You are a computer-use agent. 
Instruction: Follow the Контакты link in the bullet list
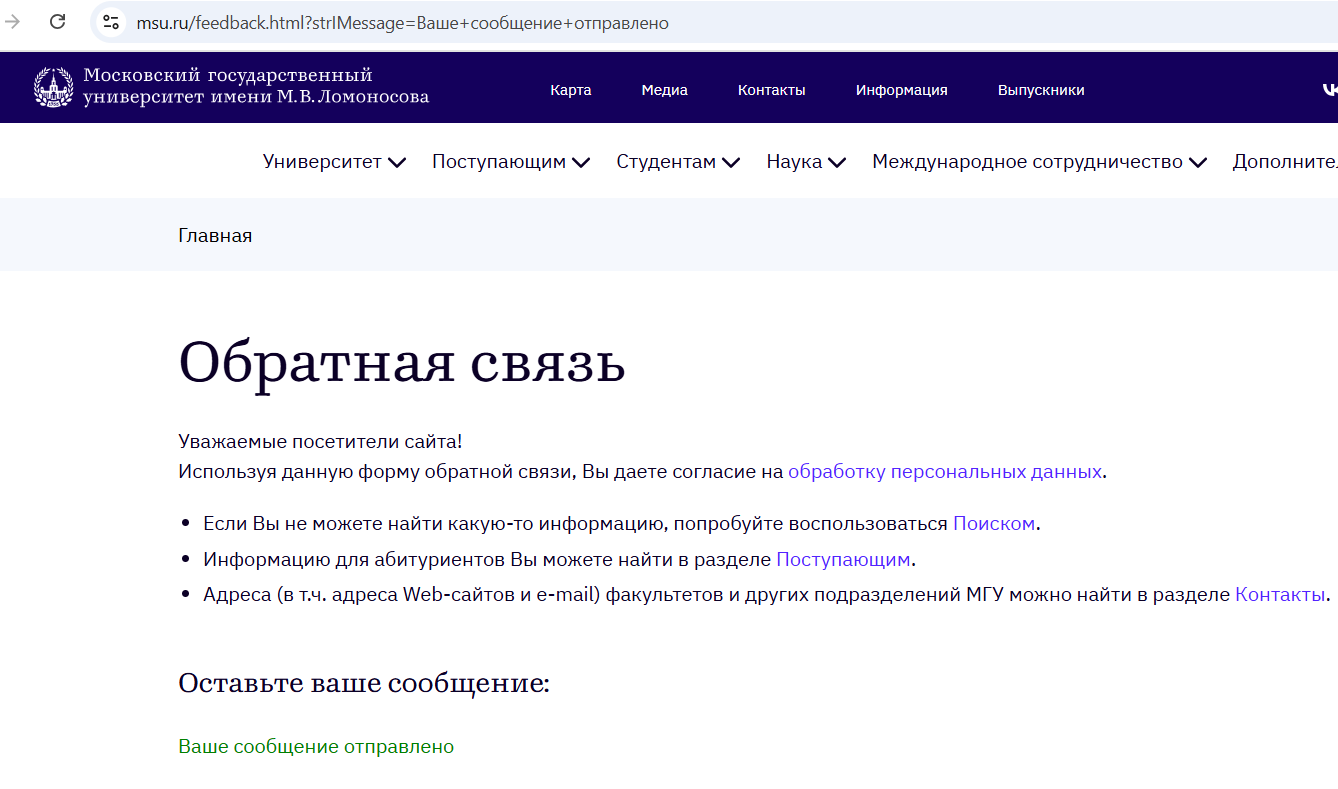click(x=1280, y=594)
